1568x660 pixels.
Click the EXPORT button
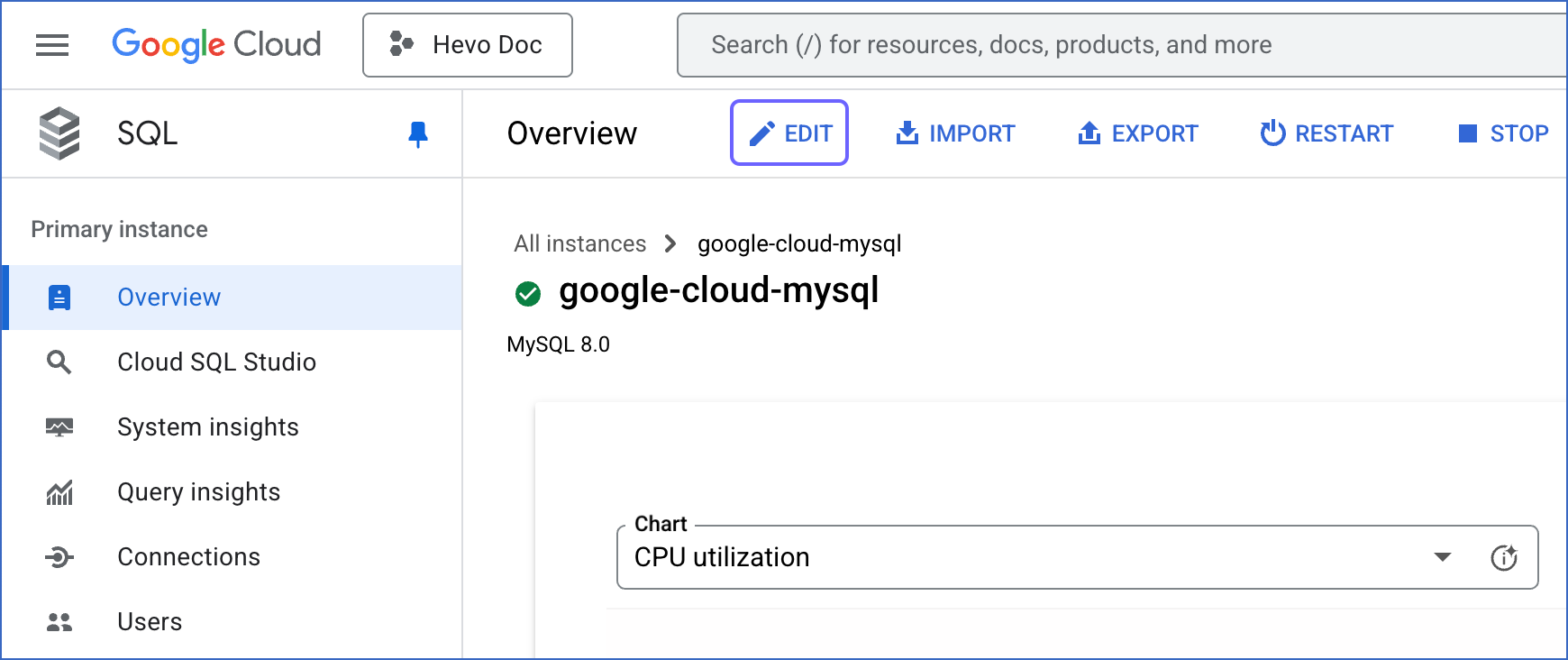coord(1137,133)
